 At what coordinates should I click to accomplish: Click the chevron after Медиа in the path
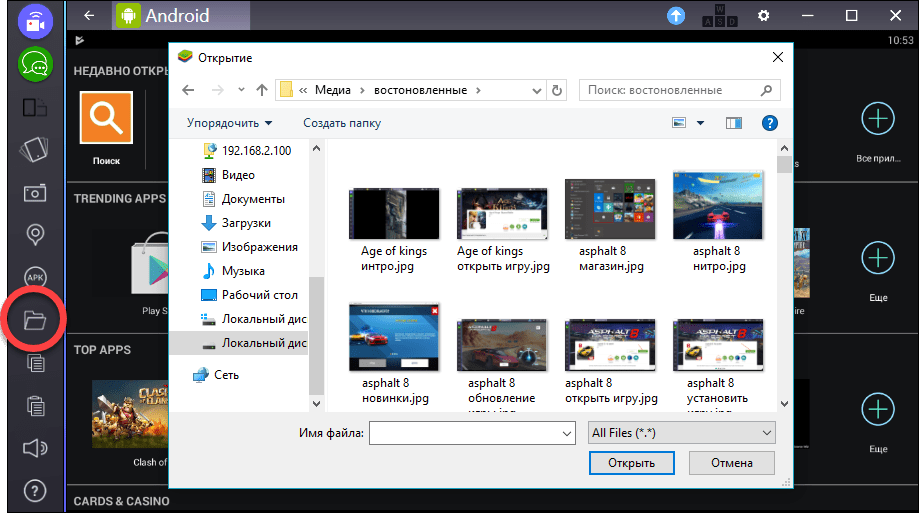(362, 90)
